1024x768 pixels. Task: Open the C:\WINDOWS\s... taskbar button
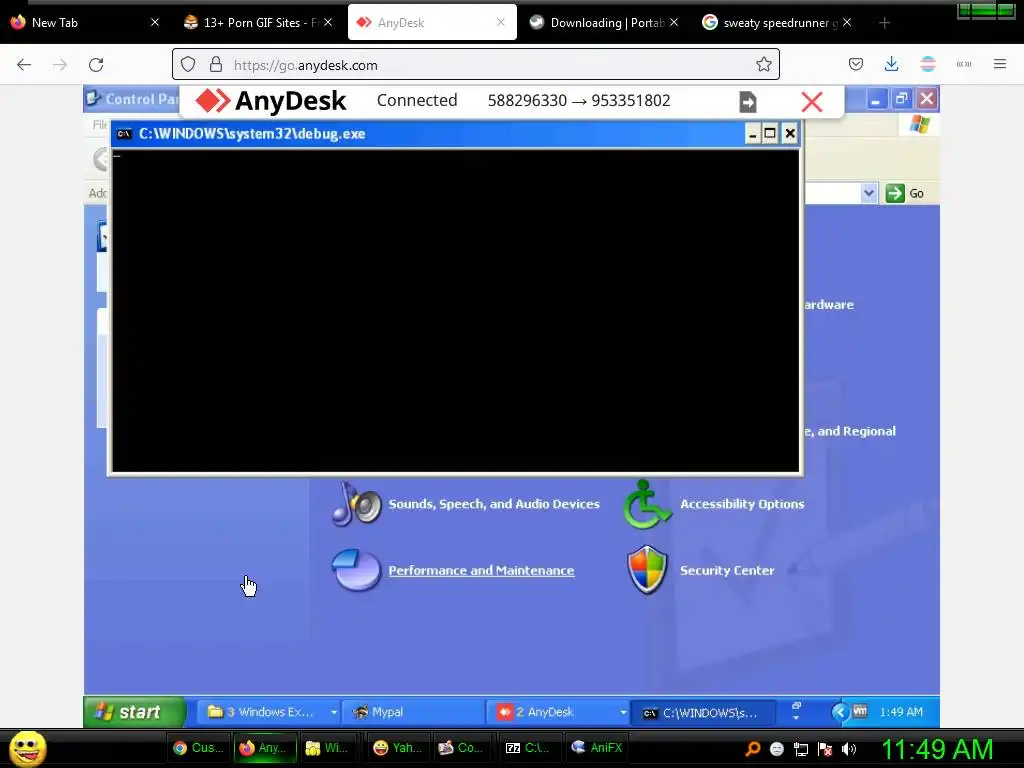click(x=703, y=712)
